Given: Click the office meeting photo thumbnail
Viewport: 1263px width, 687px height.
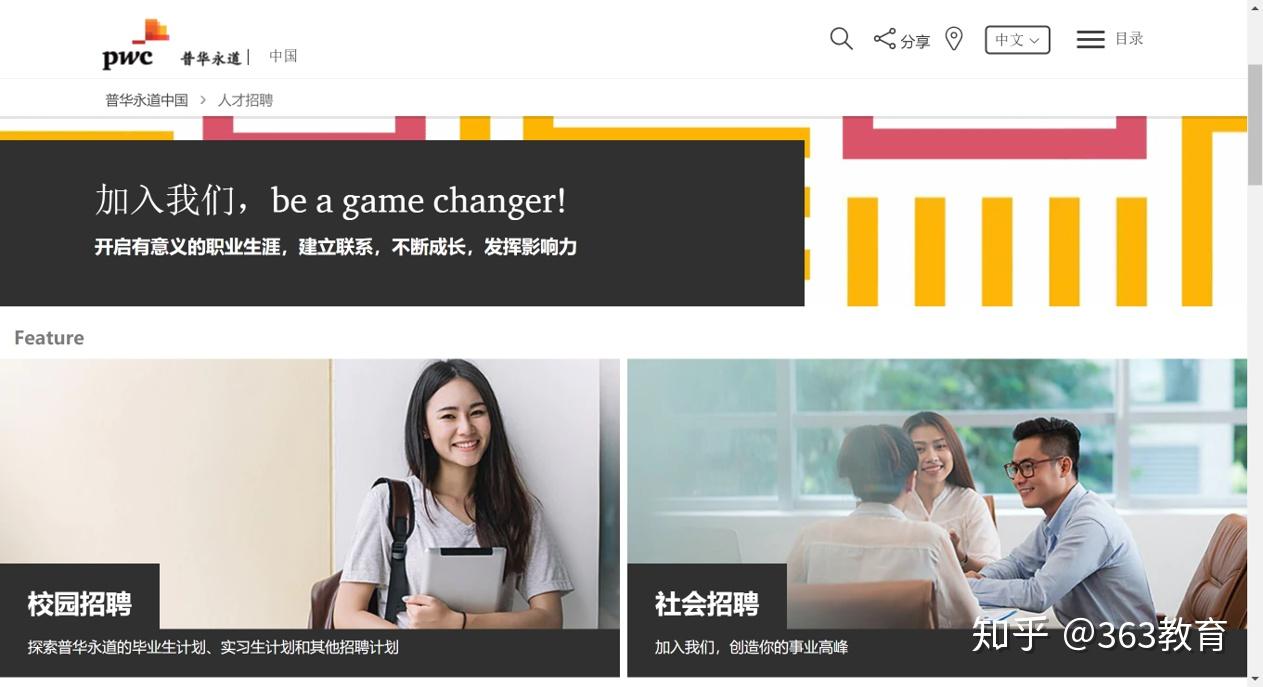Looking at the screenshot, I should point(937,494).
